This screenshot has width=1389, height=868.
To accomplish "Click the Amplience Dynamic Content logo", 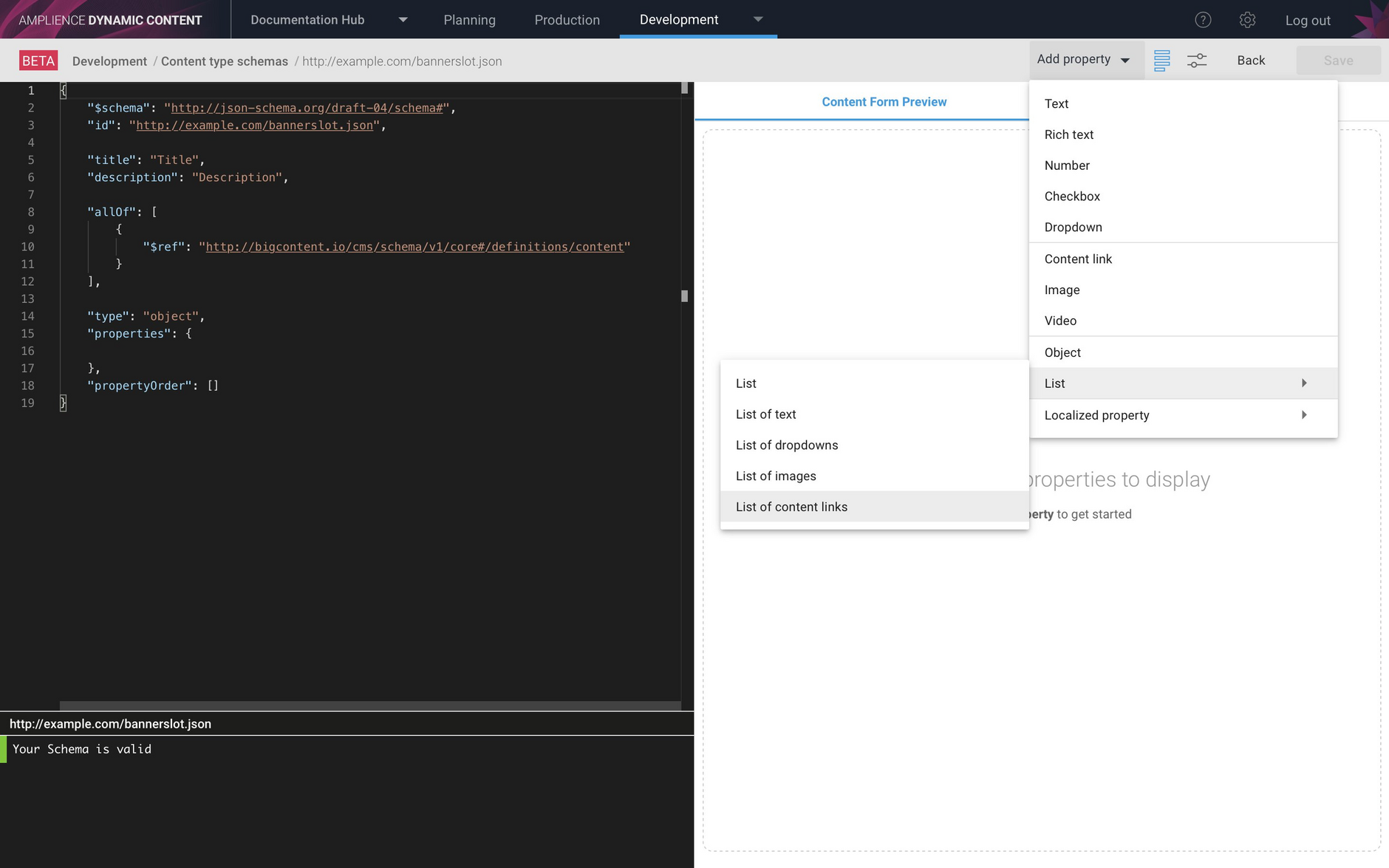I will [111, 19].
